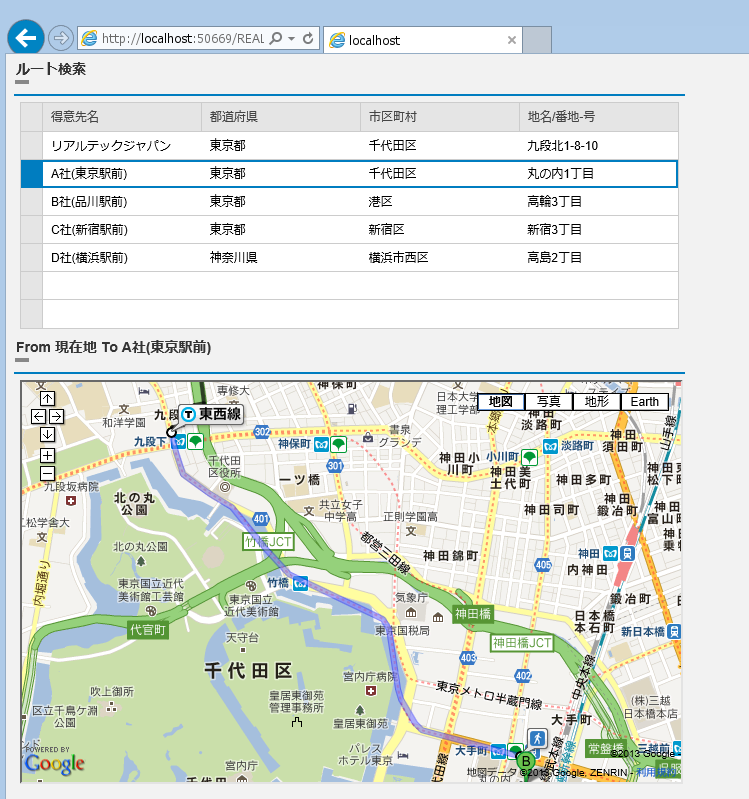Screen dimensions: 749x799
Task: Select the リアルテックジャパン customer cell
Action: click(122, 146)
